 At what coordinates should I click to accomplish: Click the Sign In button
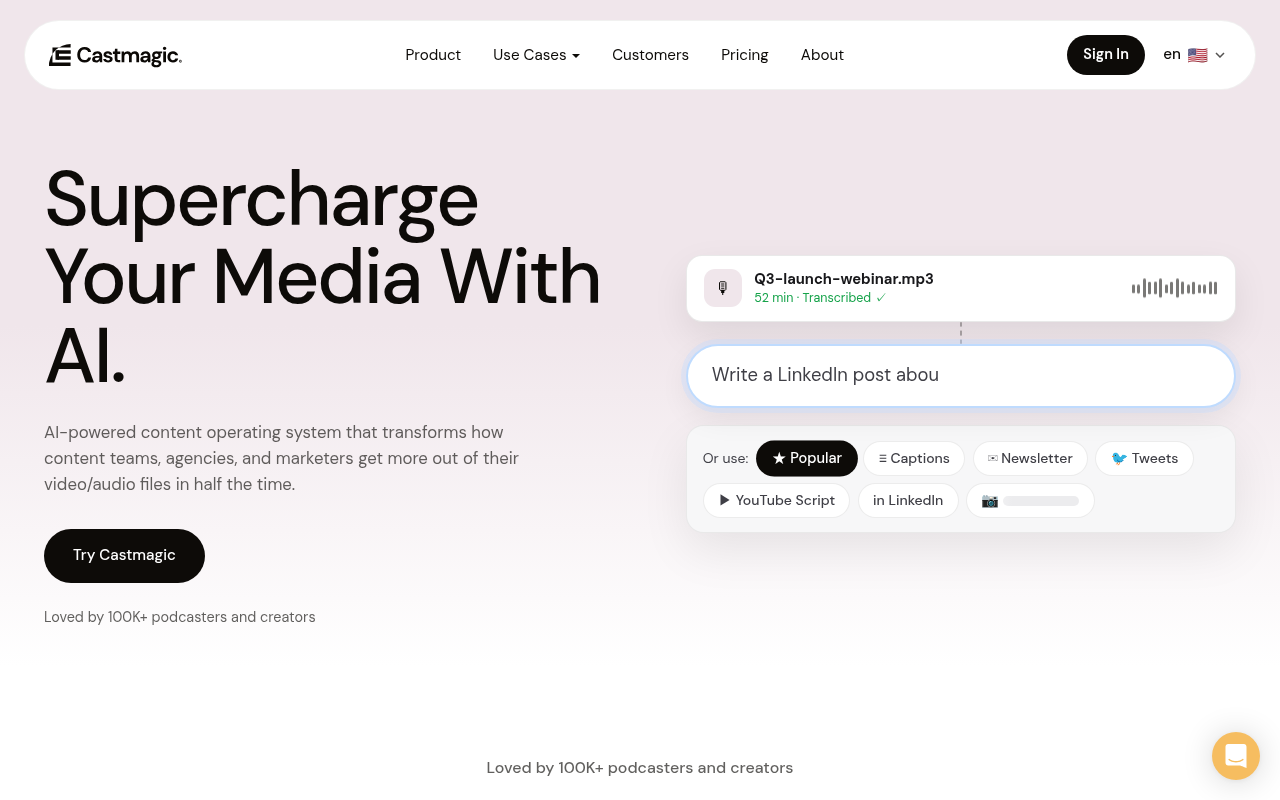coord(1106,55)
